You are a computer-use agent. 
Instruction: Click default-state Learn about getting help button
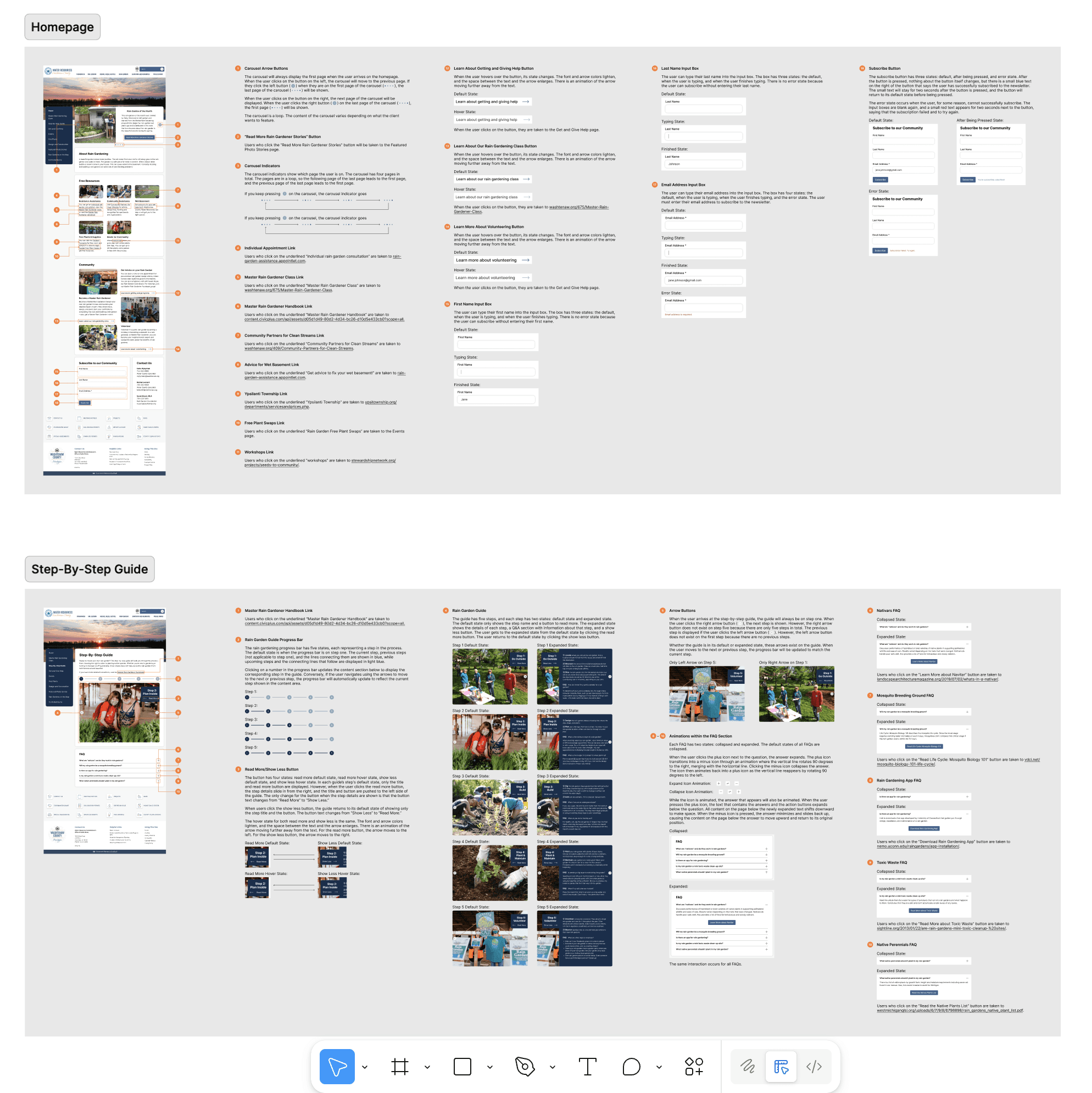click(x=492, y=102)
